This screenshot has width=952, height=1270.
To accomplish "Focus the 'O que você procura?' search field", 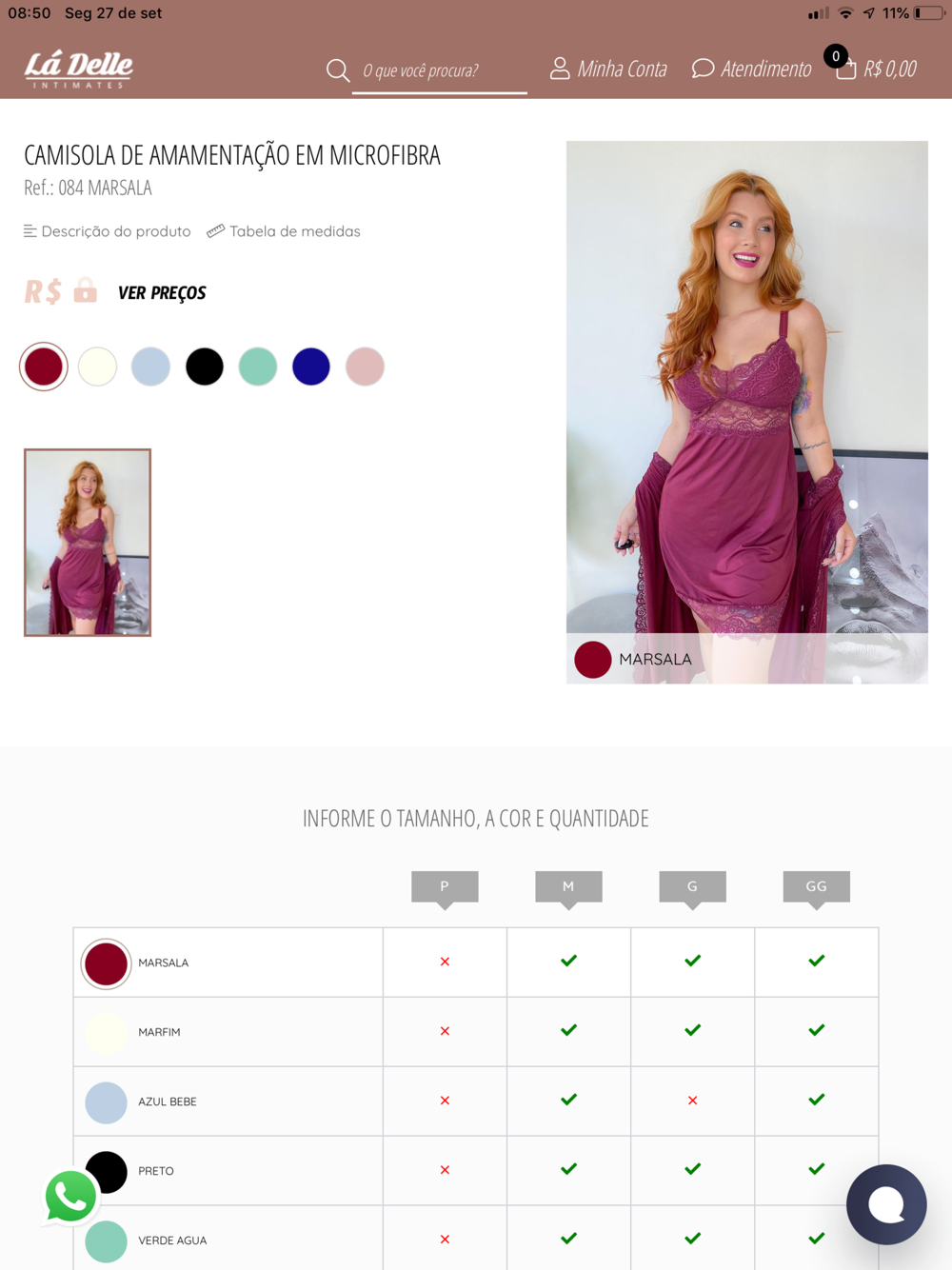I will 440,70.
